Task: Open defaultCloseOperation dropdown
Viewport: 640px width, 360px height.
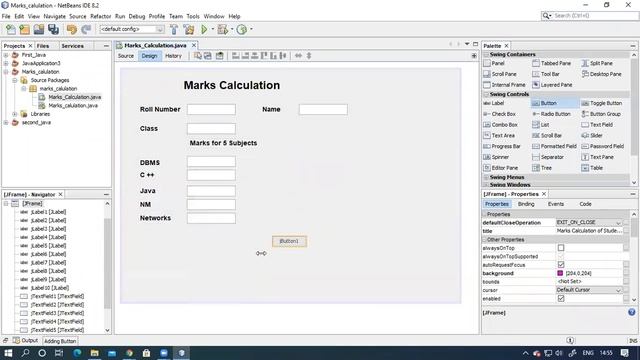Action: coord(618,222)
